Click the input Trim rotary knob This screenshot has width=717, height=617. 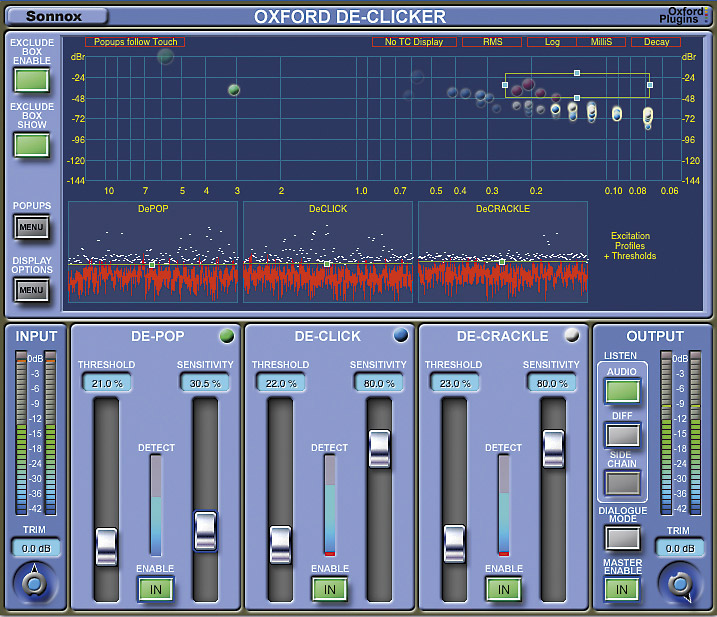tap(34, 584)
